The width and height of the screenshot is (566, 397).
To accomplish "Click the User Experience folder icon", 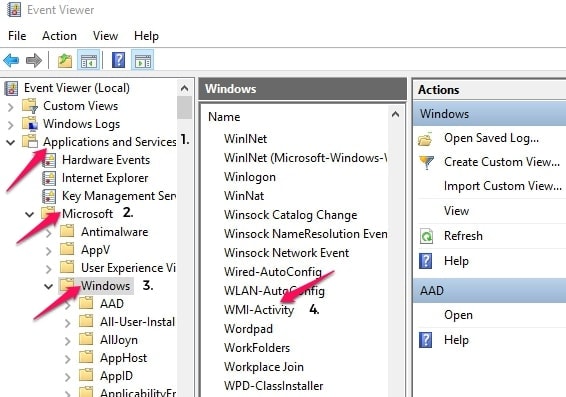I will coord(67,267).
